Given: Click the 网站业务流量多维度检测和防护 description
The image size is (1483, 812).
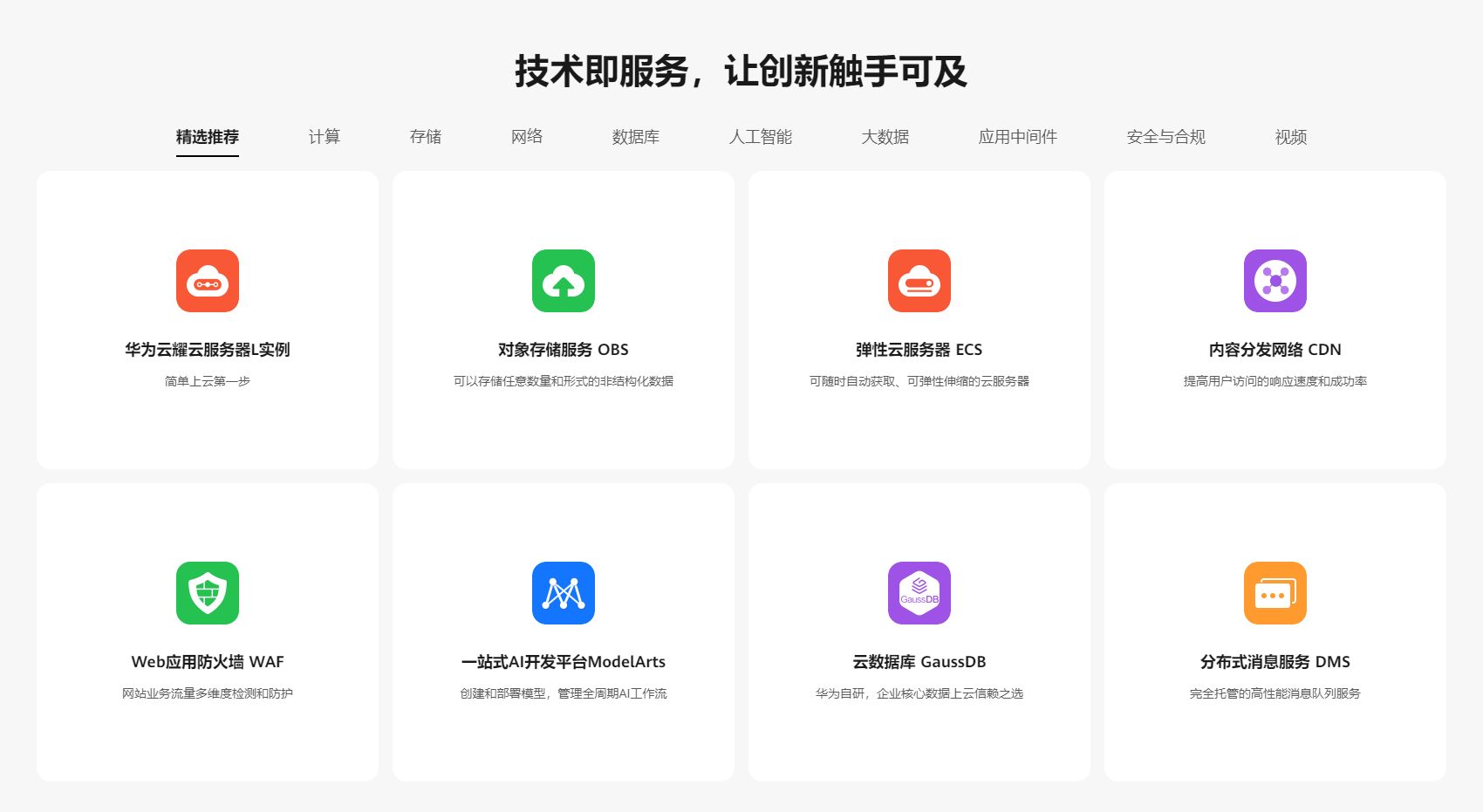Looking at the screenshot, I should 208,693.
